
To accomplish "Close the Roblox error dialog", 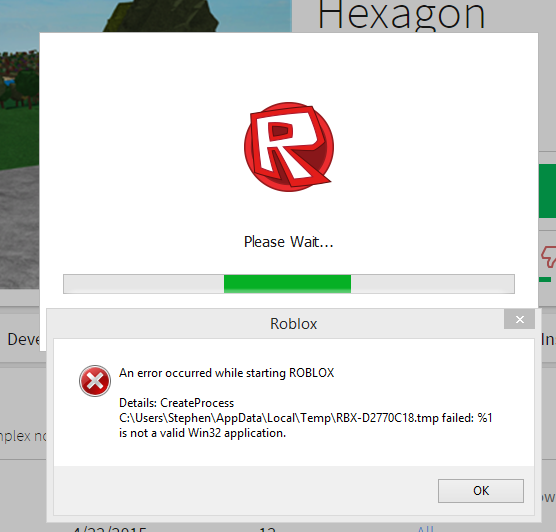I will click(519, 320).
